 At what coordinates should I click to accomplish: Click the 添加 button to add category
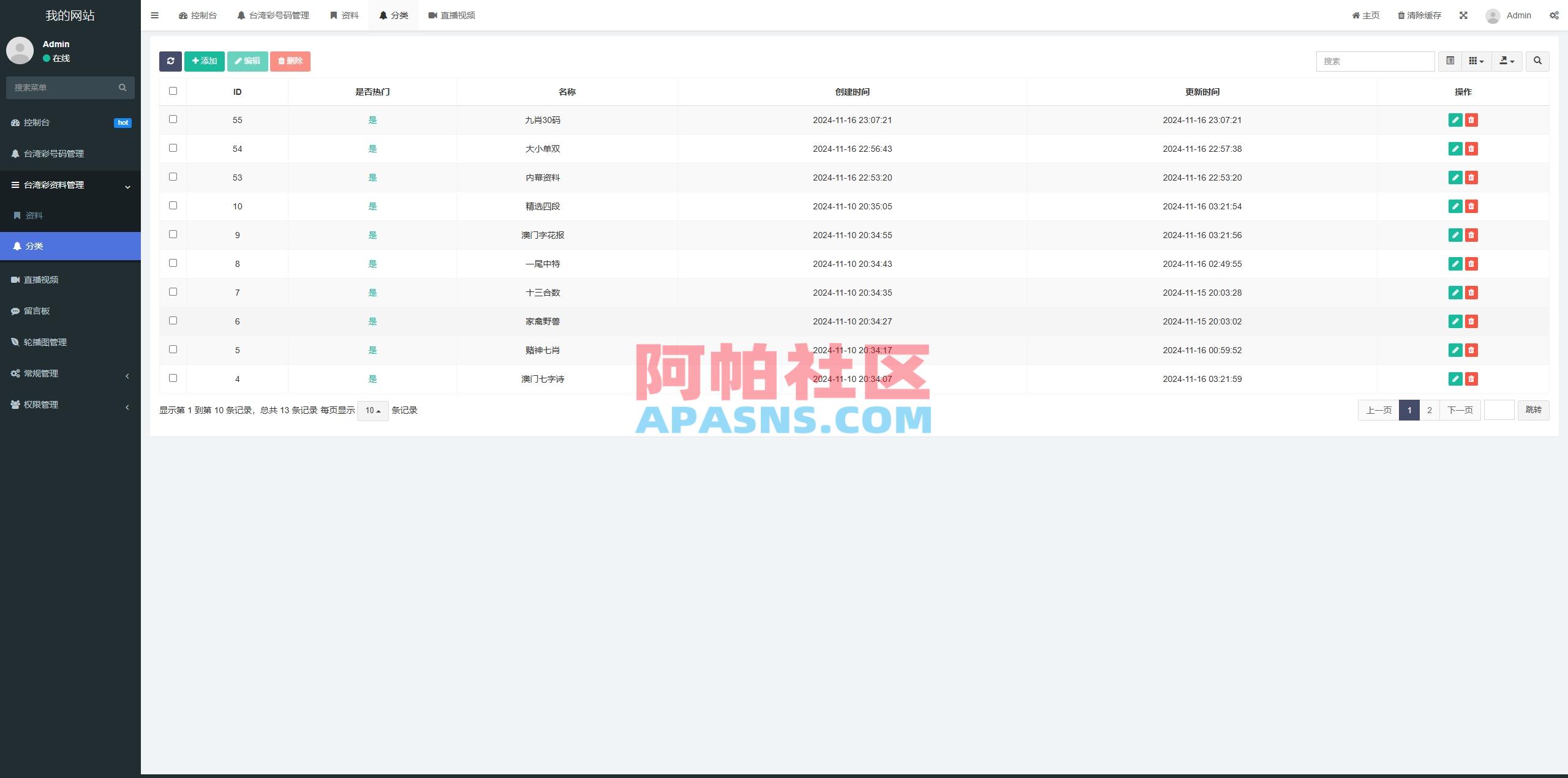205,61
